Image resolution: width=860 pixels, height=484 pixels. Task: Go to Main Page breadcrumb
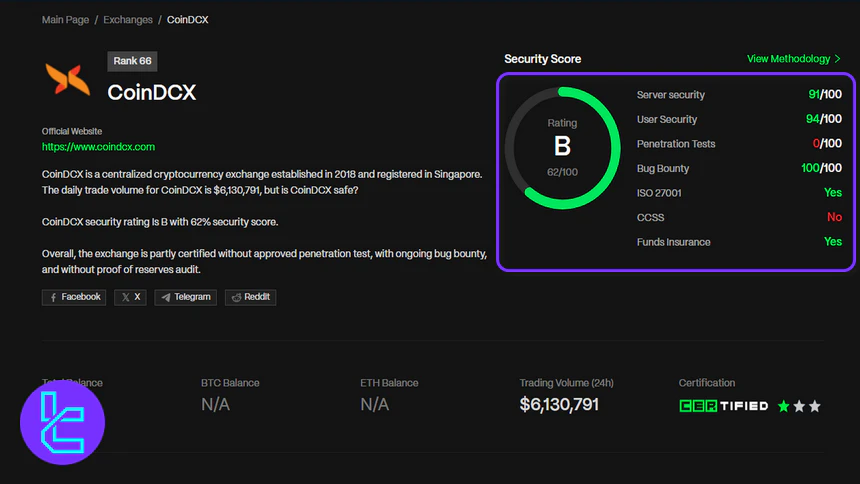(65, 20)
